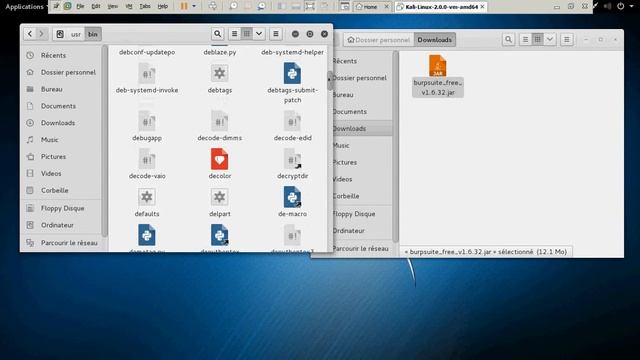The image size is (640, 360).
Task: Select the decode-dimms file icon
Action: coord(220,121)
